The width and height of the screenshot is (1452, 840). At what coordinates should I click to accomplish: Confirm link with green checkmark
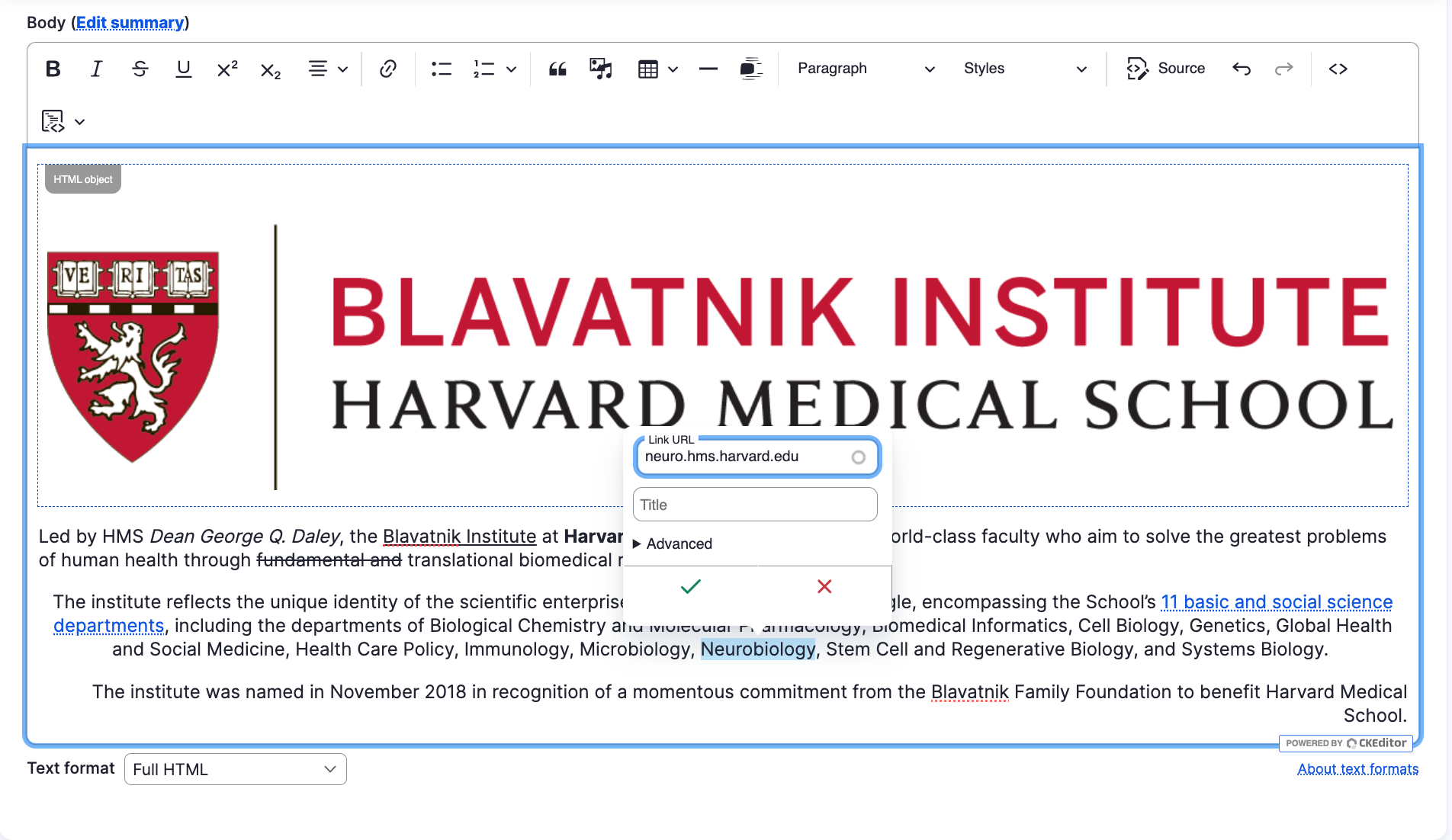pyautogui.click(x=690, y=586)
